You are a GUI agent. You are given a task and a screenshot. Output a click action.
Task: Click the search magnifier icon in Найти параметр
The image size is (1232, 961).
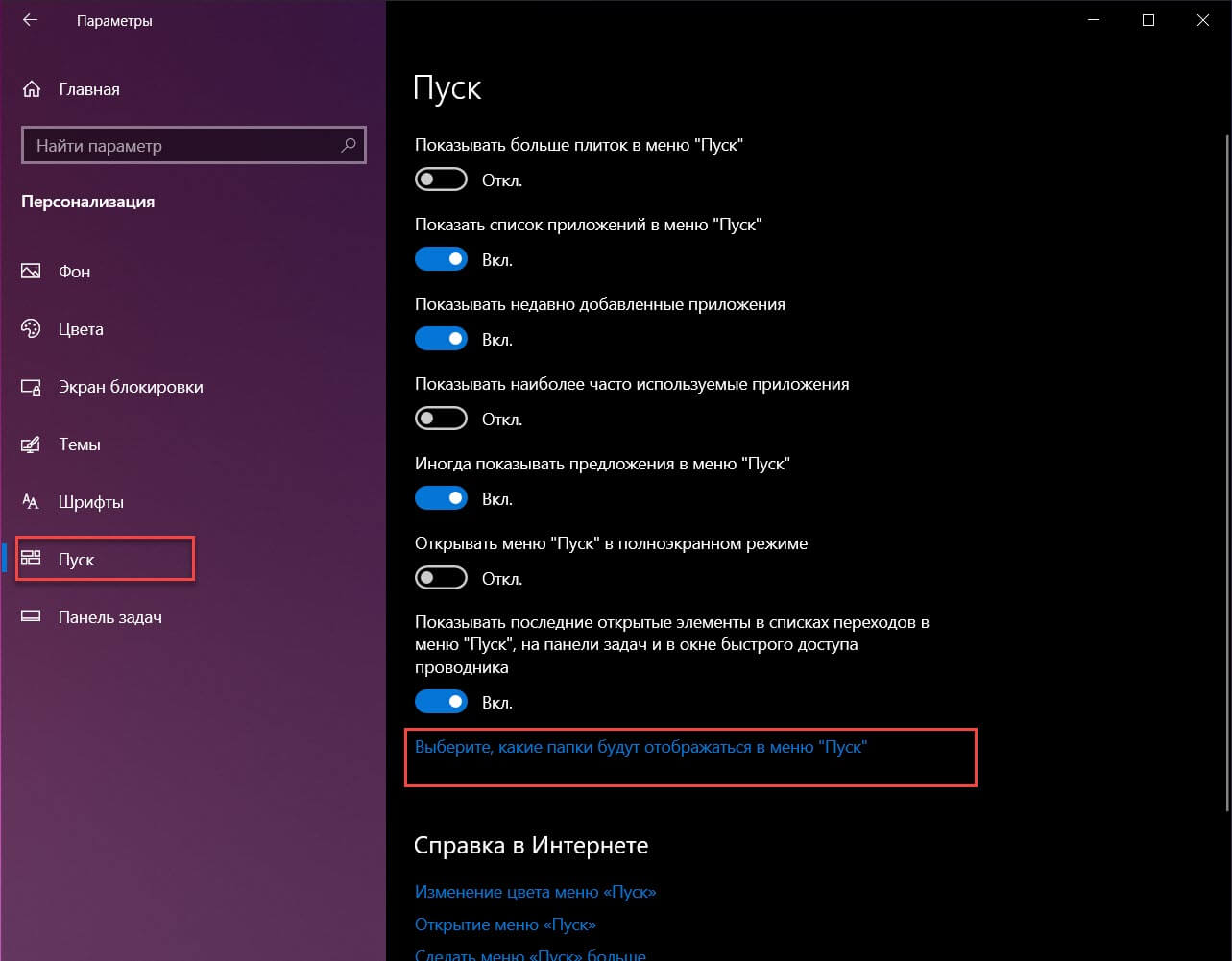(x=349, y=146)
